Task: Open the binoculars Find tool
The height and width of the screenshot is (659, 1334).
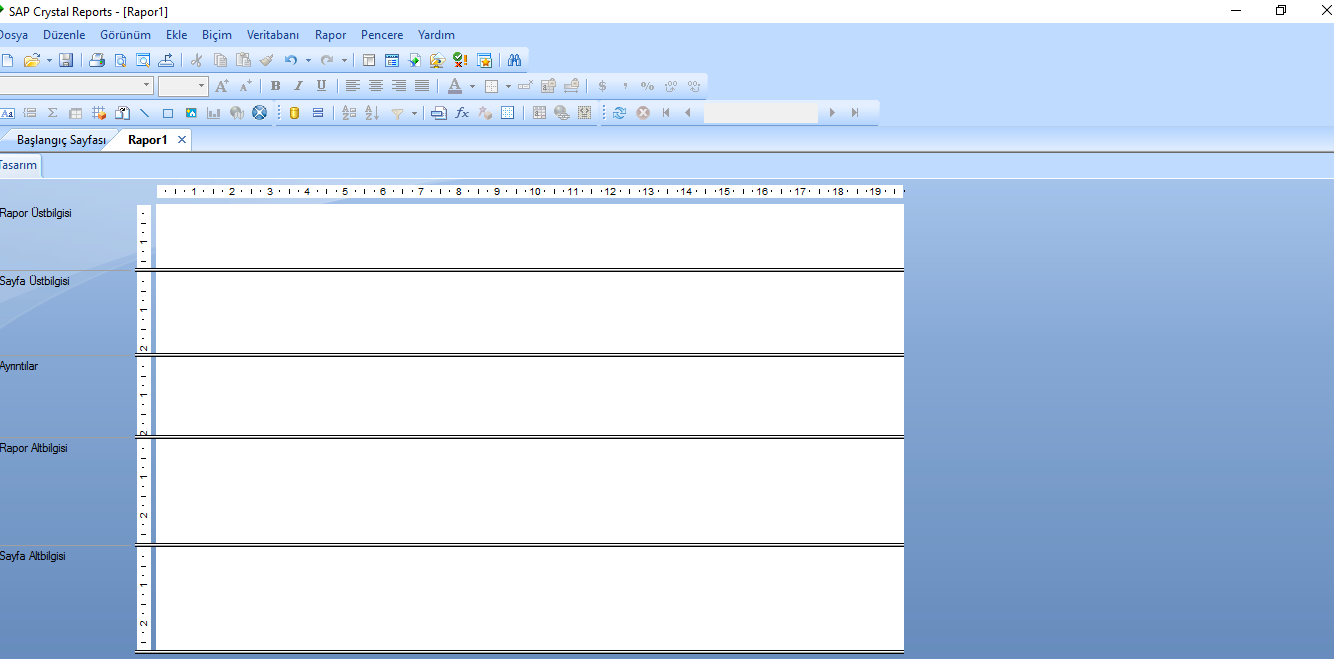Action: 515,60
